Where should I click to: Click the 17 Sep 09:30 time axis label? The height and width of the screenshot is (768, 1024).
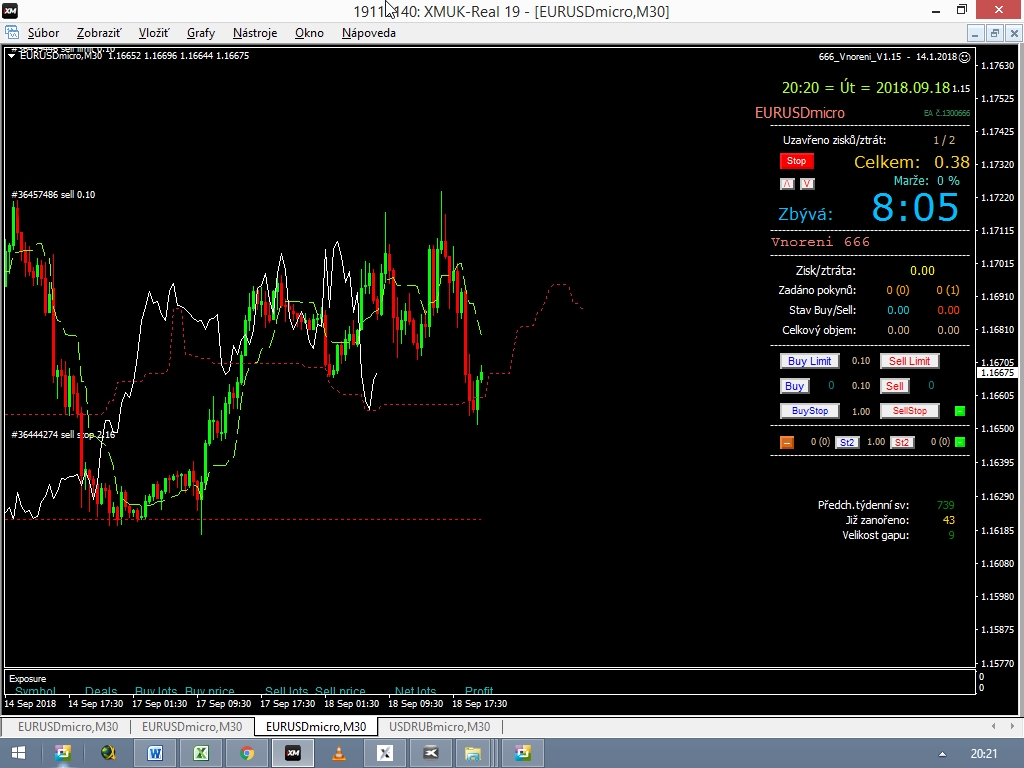pyautogui.click(x=223, y=704)
